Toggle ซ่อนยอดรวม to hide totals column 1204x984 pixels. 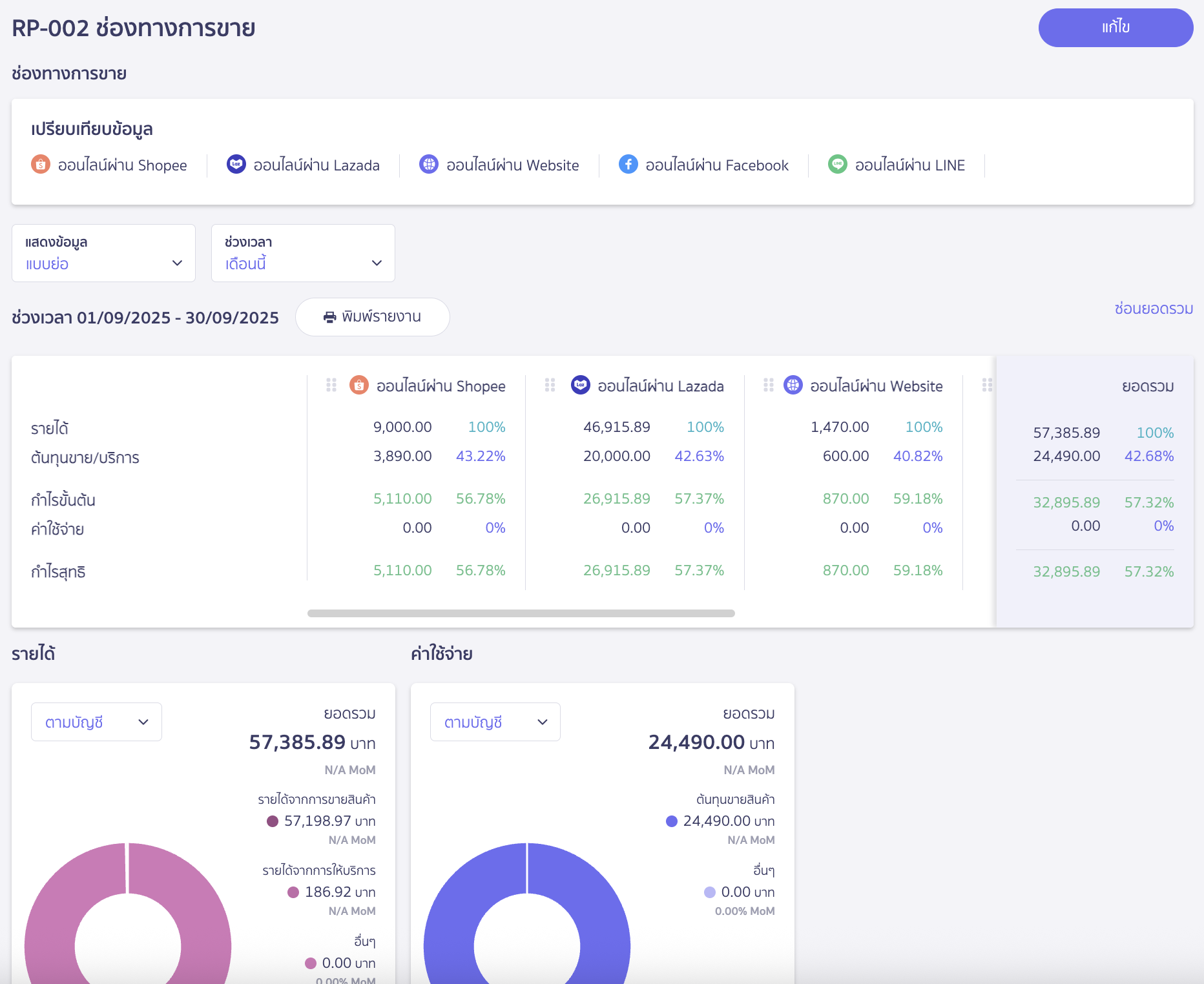click(x=1154, y=309)
